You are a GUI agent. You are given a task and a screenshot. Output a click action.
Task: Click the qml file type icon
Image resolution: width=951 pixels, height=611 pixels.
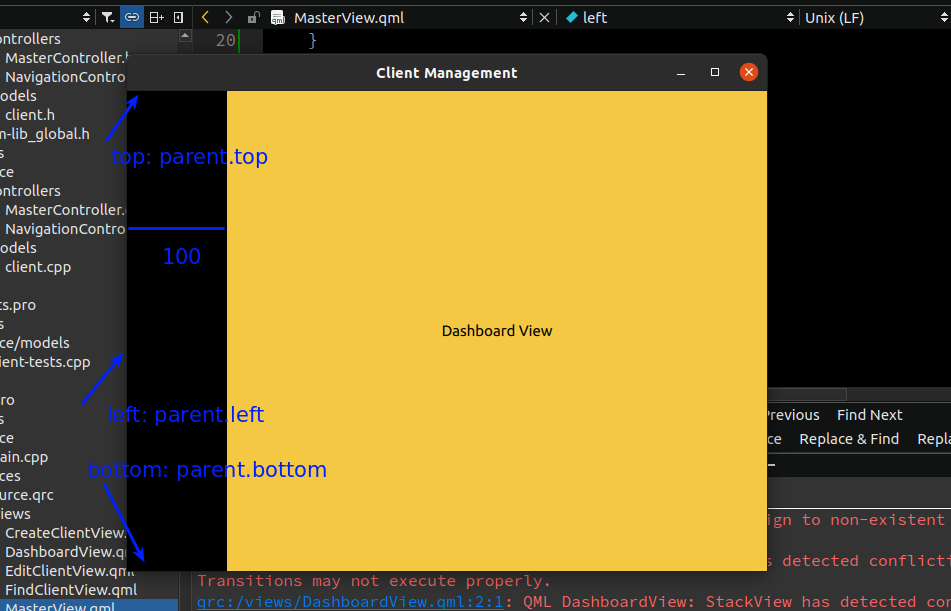[x=278, y=18]
